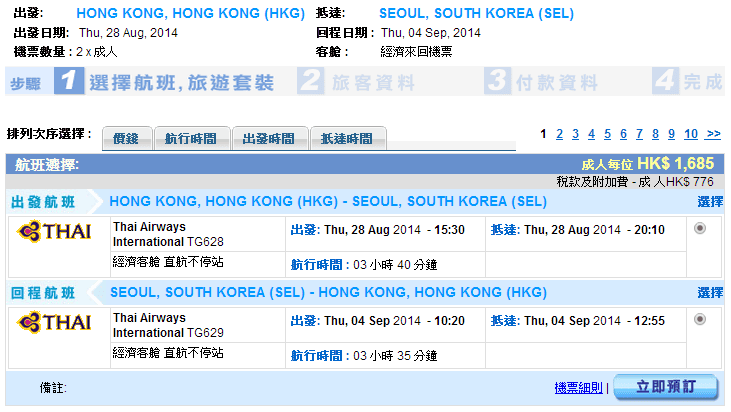Go to results page 2
Screen dimensions: 731x412
point(560,134)
